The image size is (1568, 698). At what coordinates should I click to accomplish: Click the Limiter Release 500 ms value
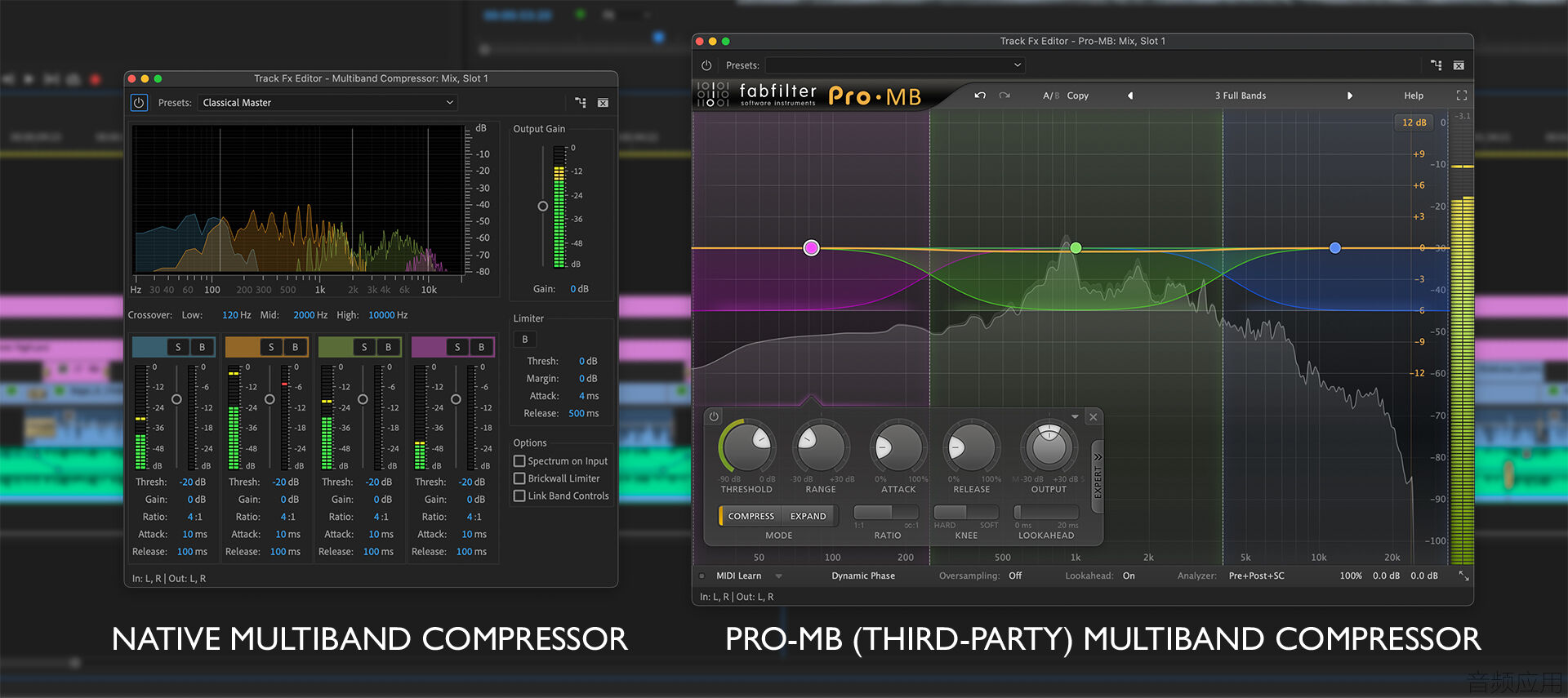[583, 413]
